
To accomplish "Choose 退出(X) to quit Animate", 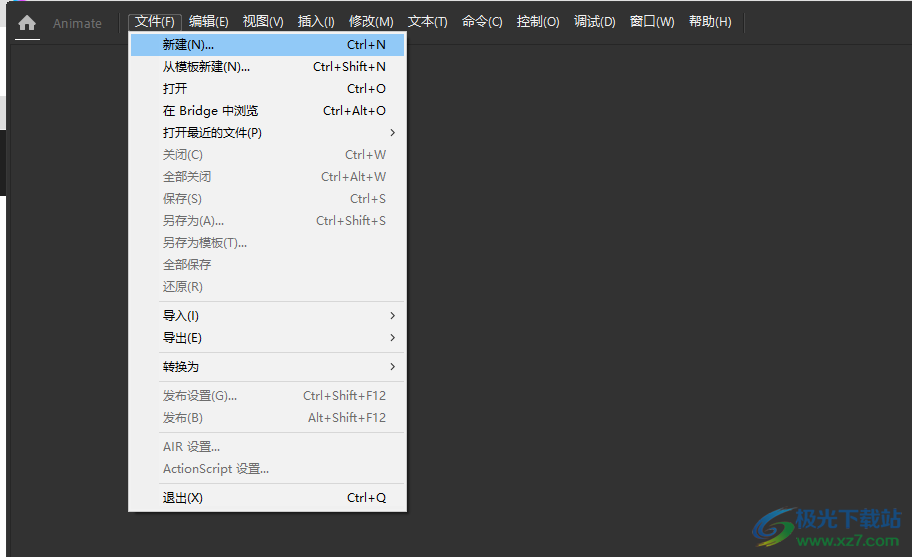I will 267,498.
